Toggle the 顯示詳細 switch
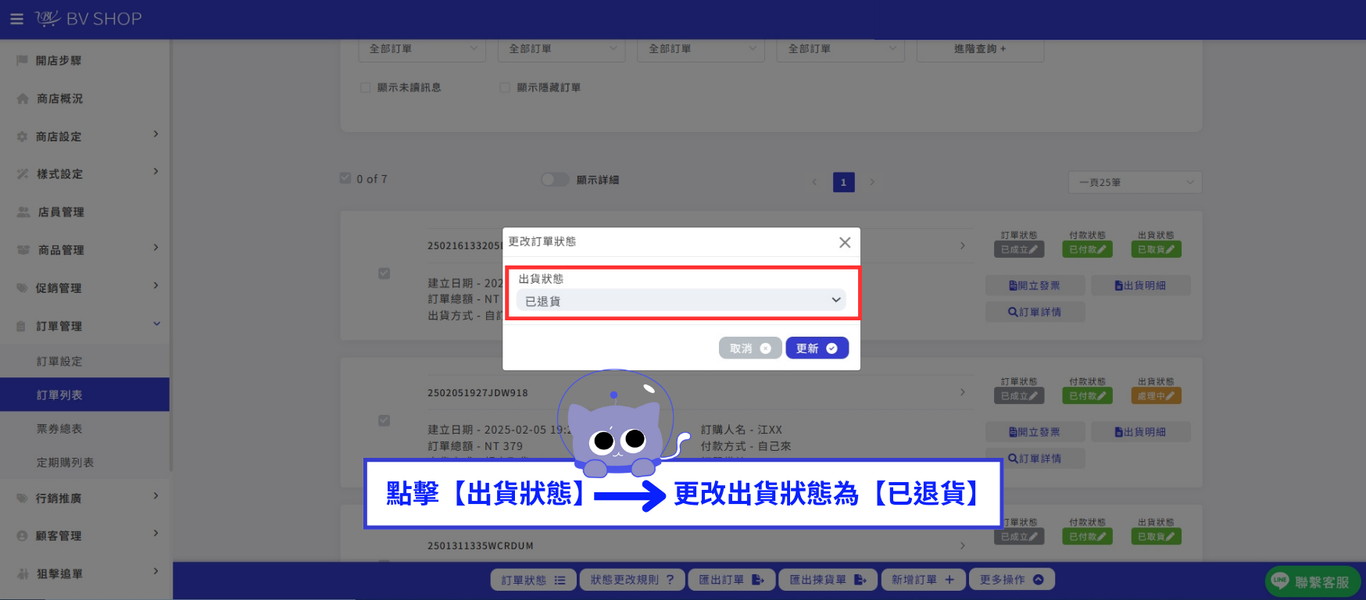Viewport: 1366px width, 600px height. point(555,180)
